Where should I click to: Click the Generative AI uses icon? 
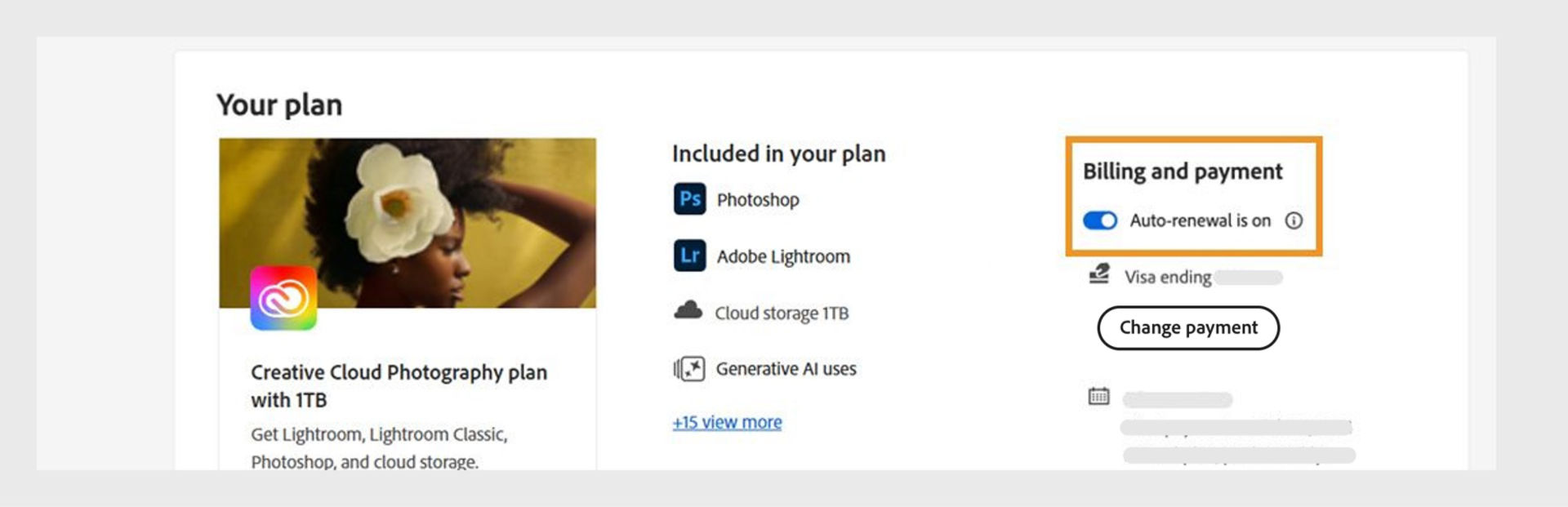coord(689,369)
